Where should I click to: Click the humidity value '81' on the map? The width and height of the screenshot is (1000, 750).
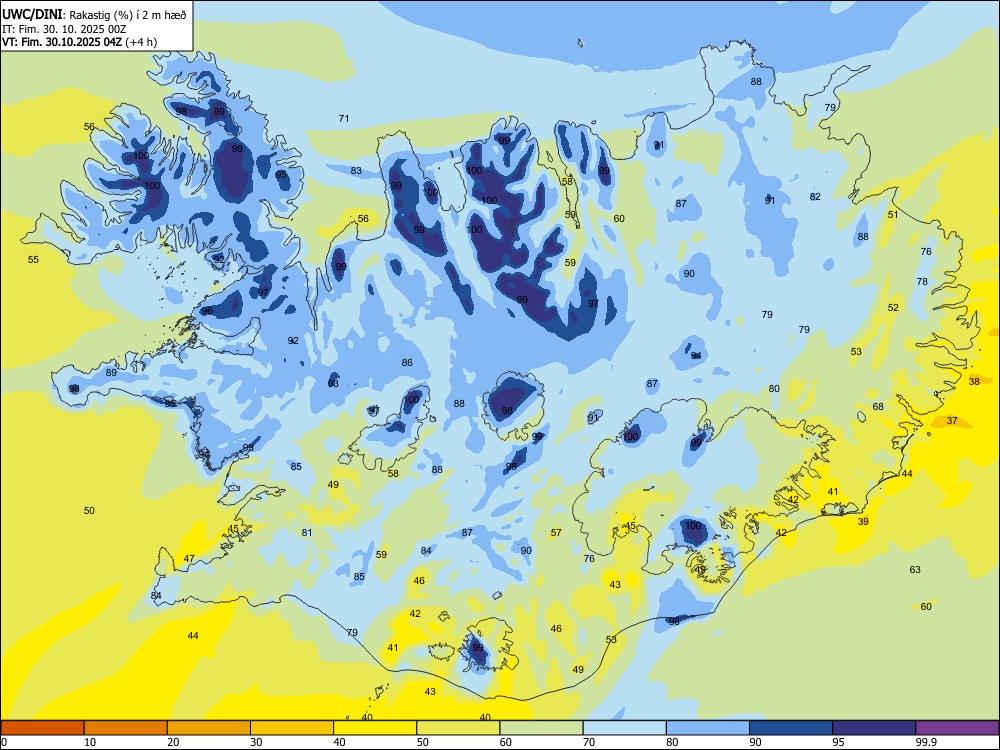[x=307, y=533]
